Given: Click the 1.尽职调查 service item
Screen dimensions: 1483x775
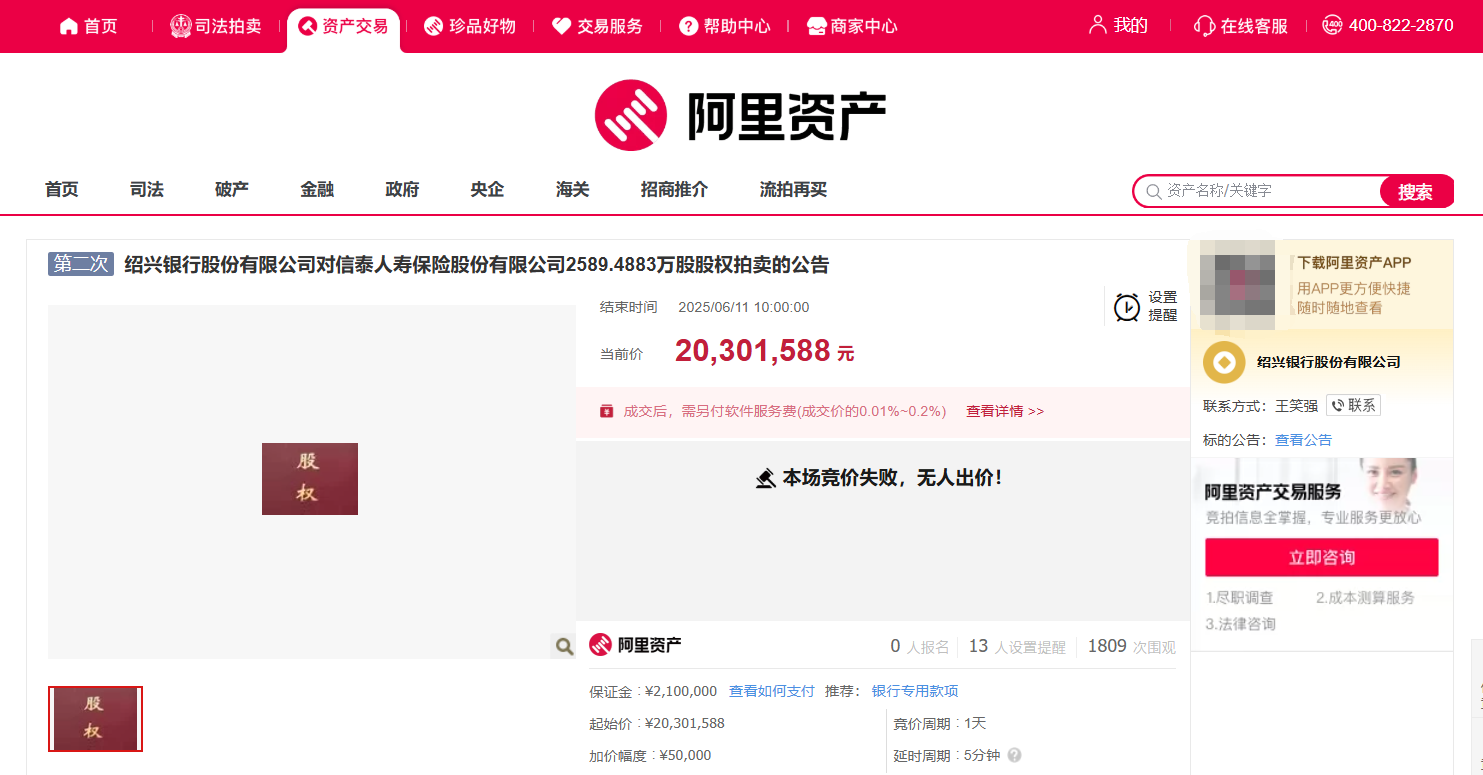Looking at the screenshot, I should 1240,598.
